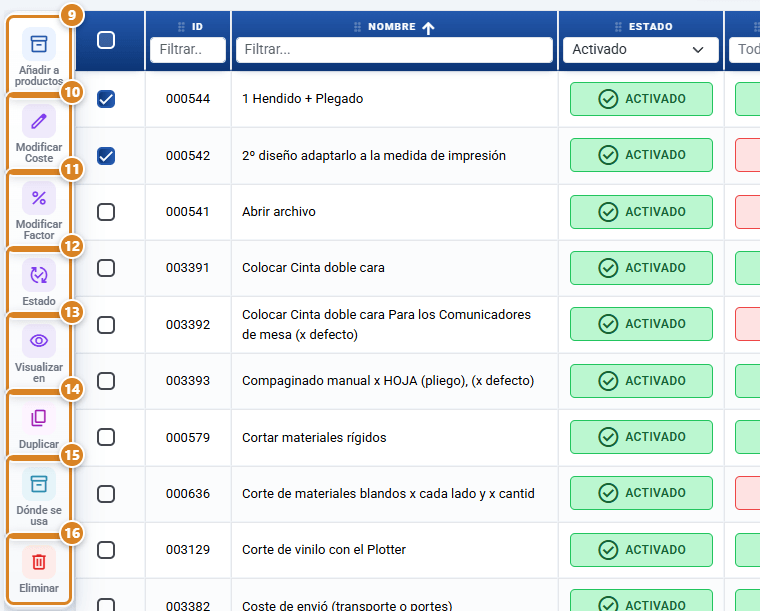Click ACTIVADO status of row 003393
760x611 pixels.
pos(641,381)
